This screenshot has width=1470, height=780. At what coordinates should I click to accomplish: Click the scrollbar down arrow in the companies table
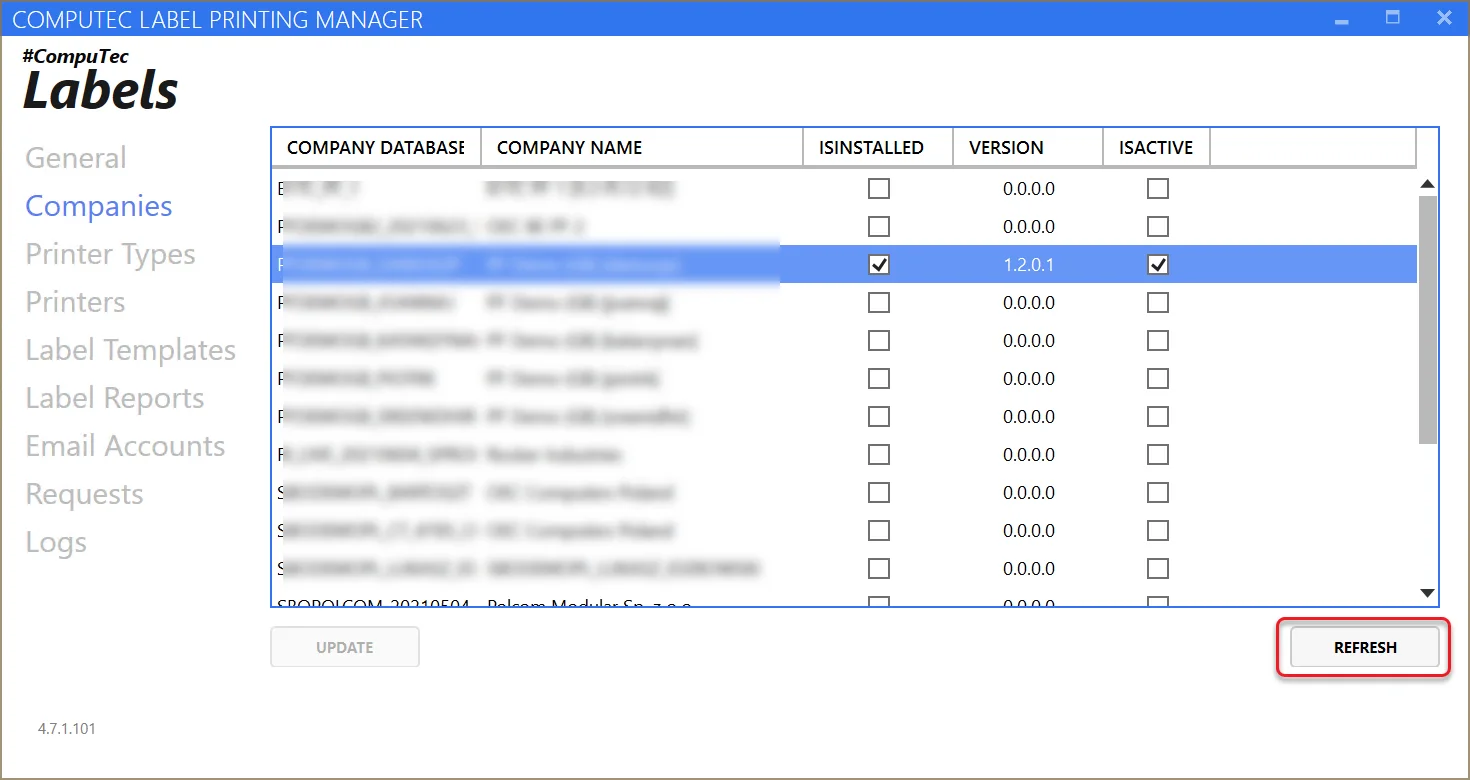coord(1427,594)
